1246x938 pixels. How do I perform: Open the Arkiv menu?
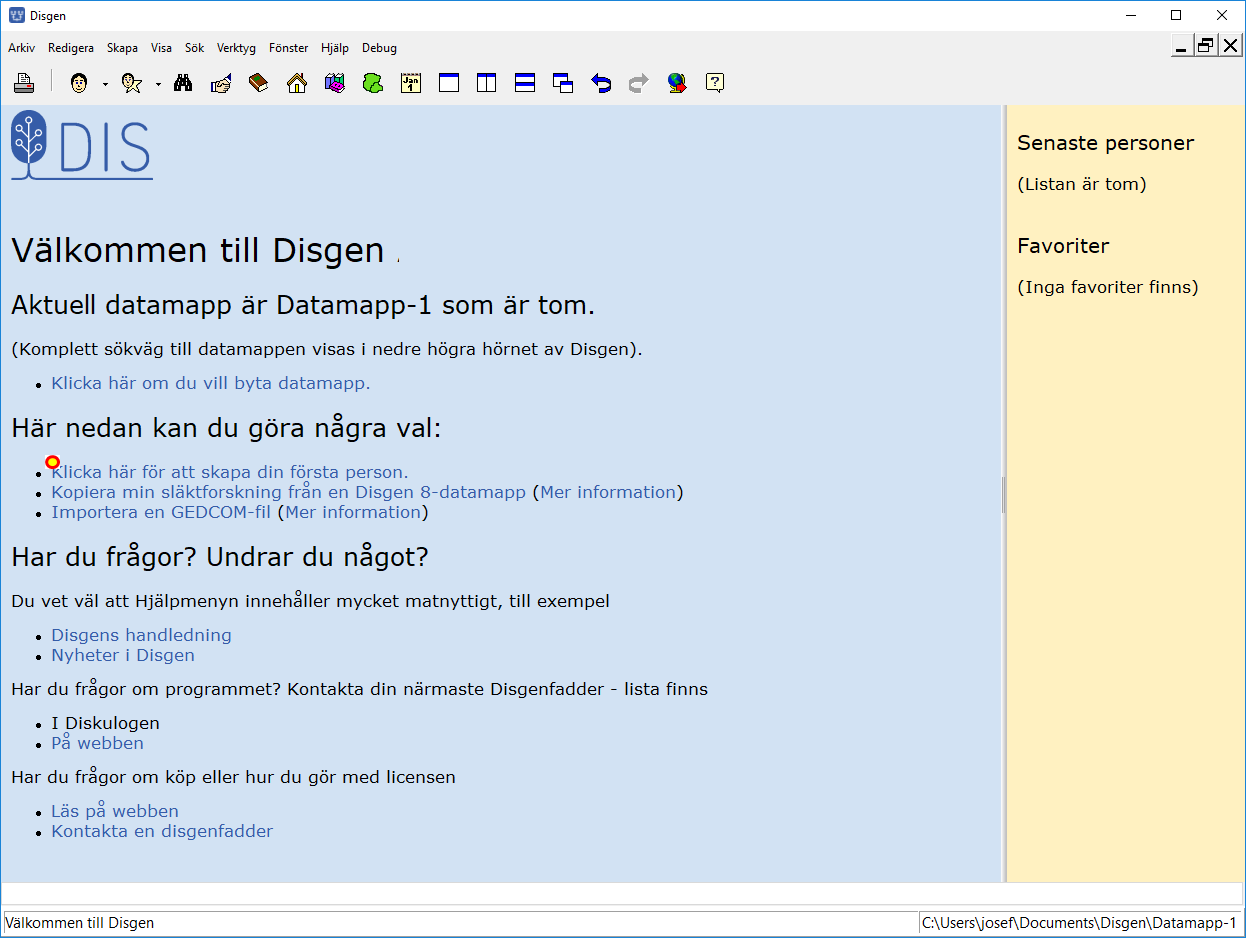(21, 48)
